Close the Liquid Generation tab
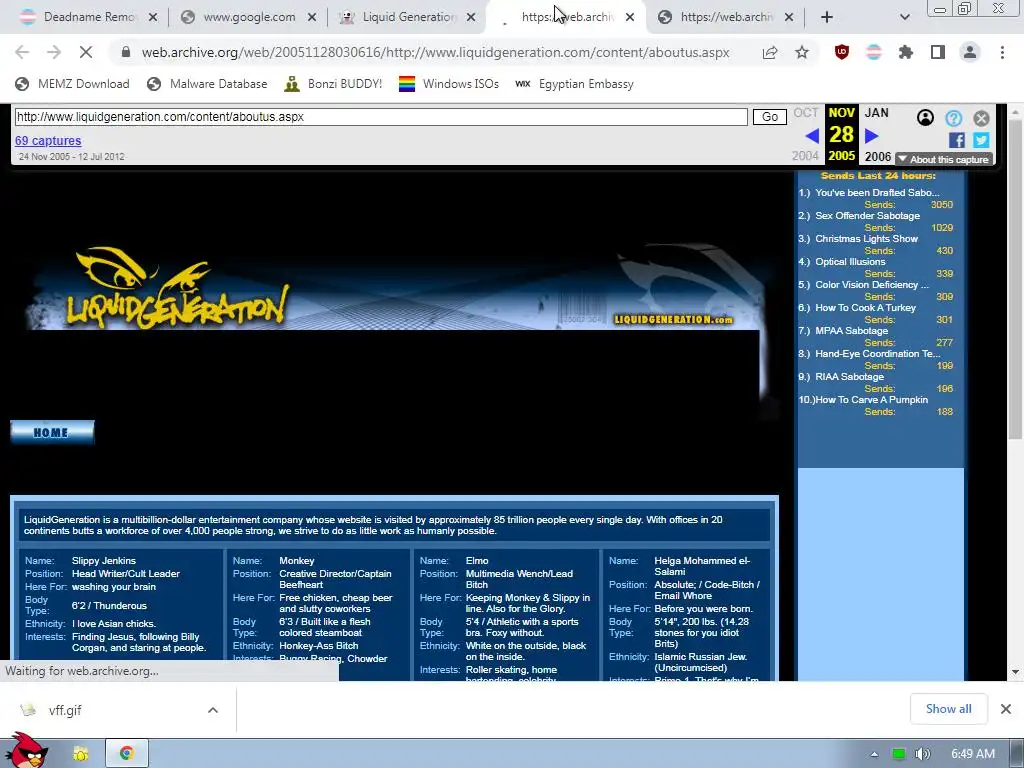The height and width of the screenshot is (768, 1024). [471, 17]
